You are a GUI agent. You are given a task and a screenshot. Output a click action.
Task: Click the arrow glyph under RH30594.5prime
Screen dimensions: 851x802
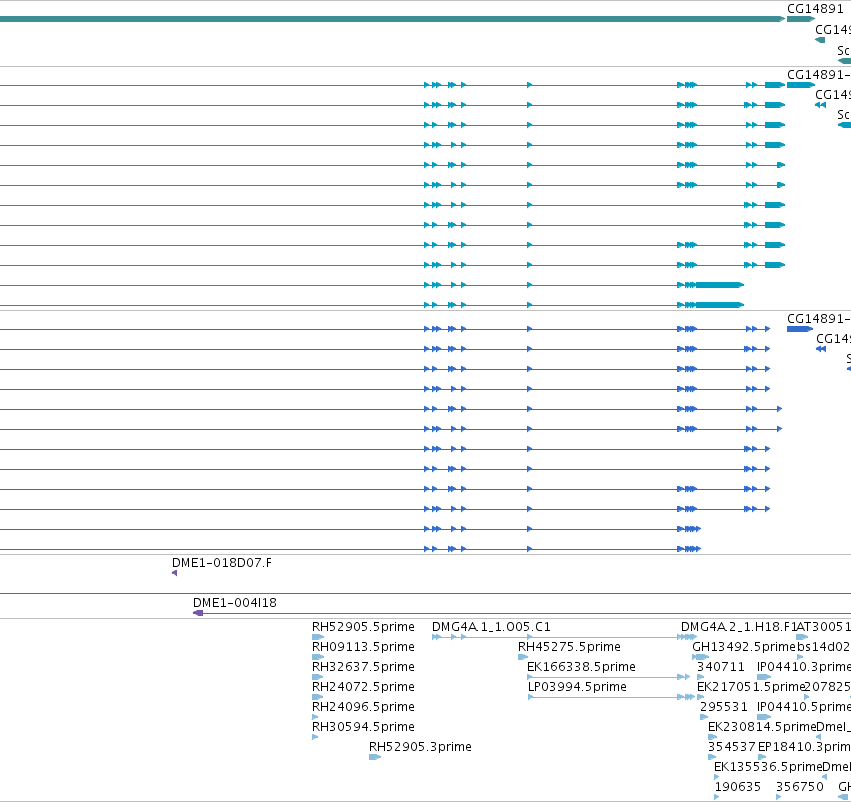click(x=315, y=737)
